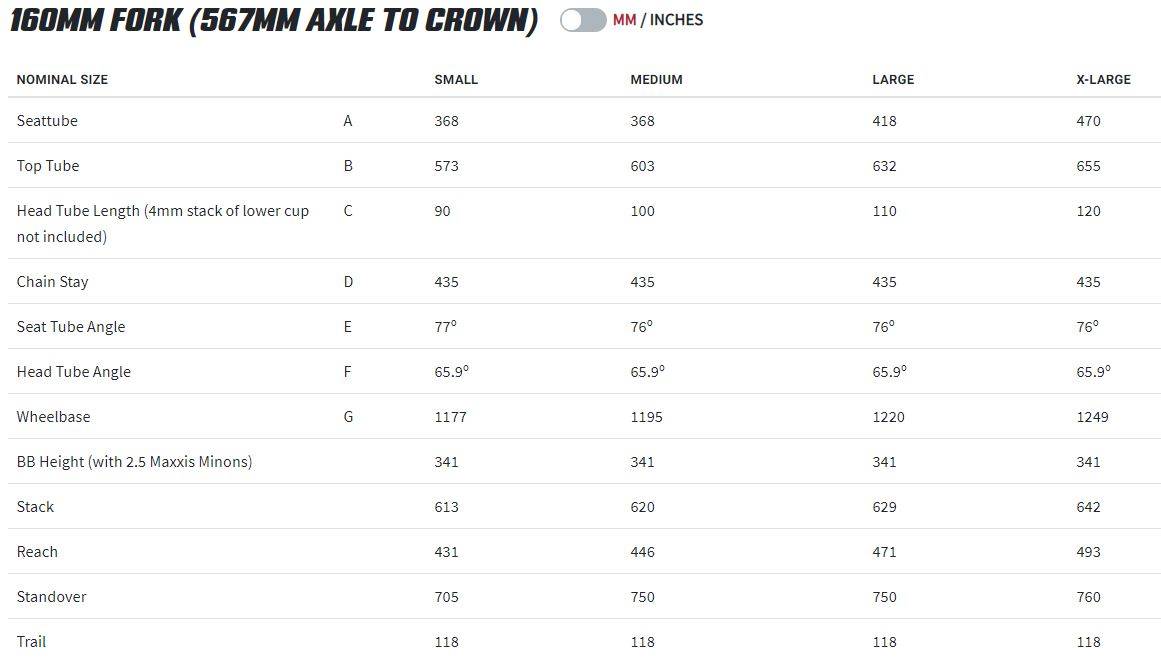Select the Seattube row label

tap(47, 121)
